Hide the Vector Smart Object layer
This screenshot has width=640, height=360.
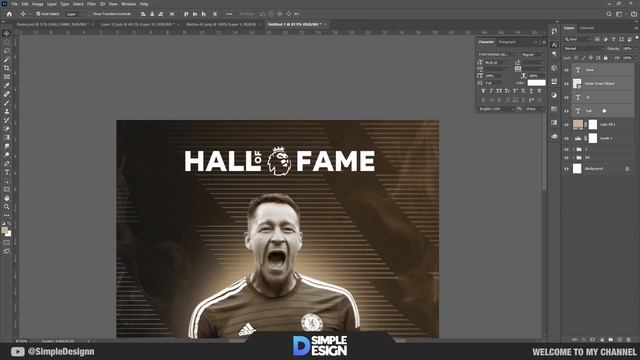(x=566, y=84)
